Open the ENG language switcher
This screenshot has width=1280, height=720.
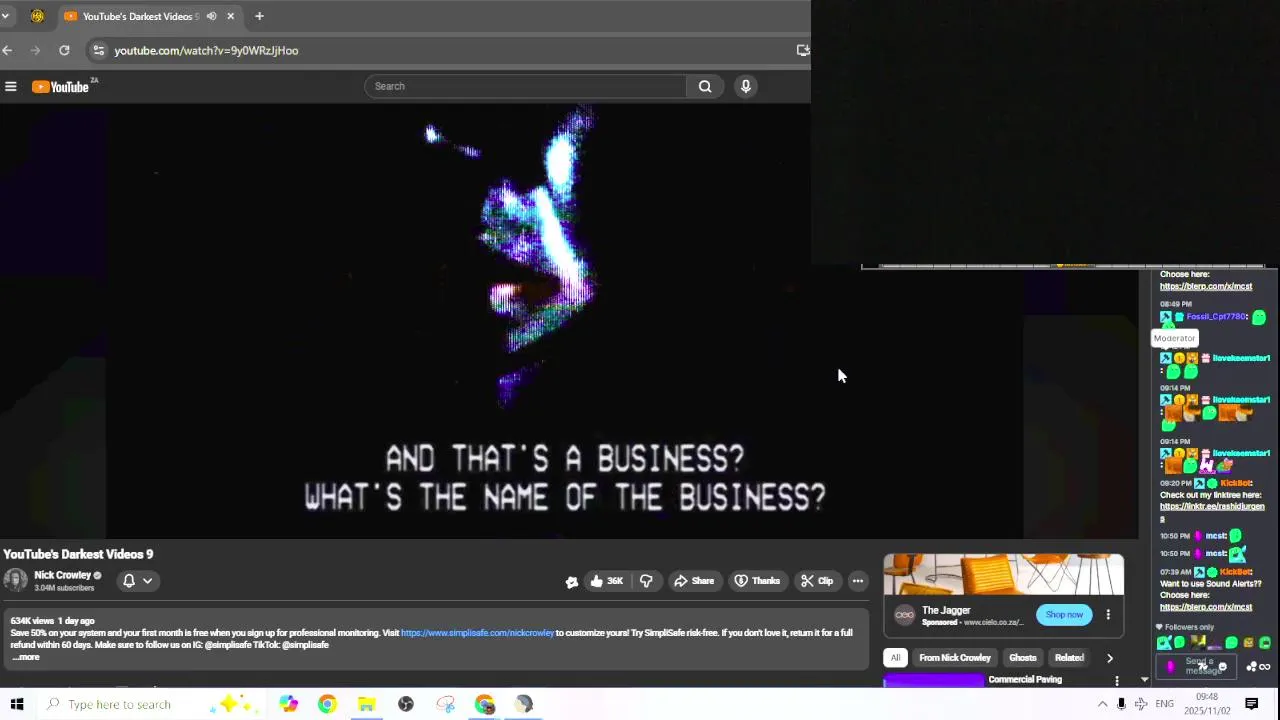click(x=1164, y=704)
